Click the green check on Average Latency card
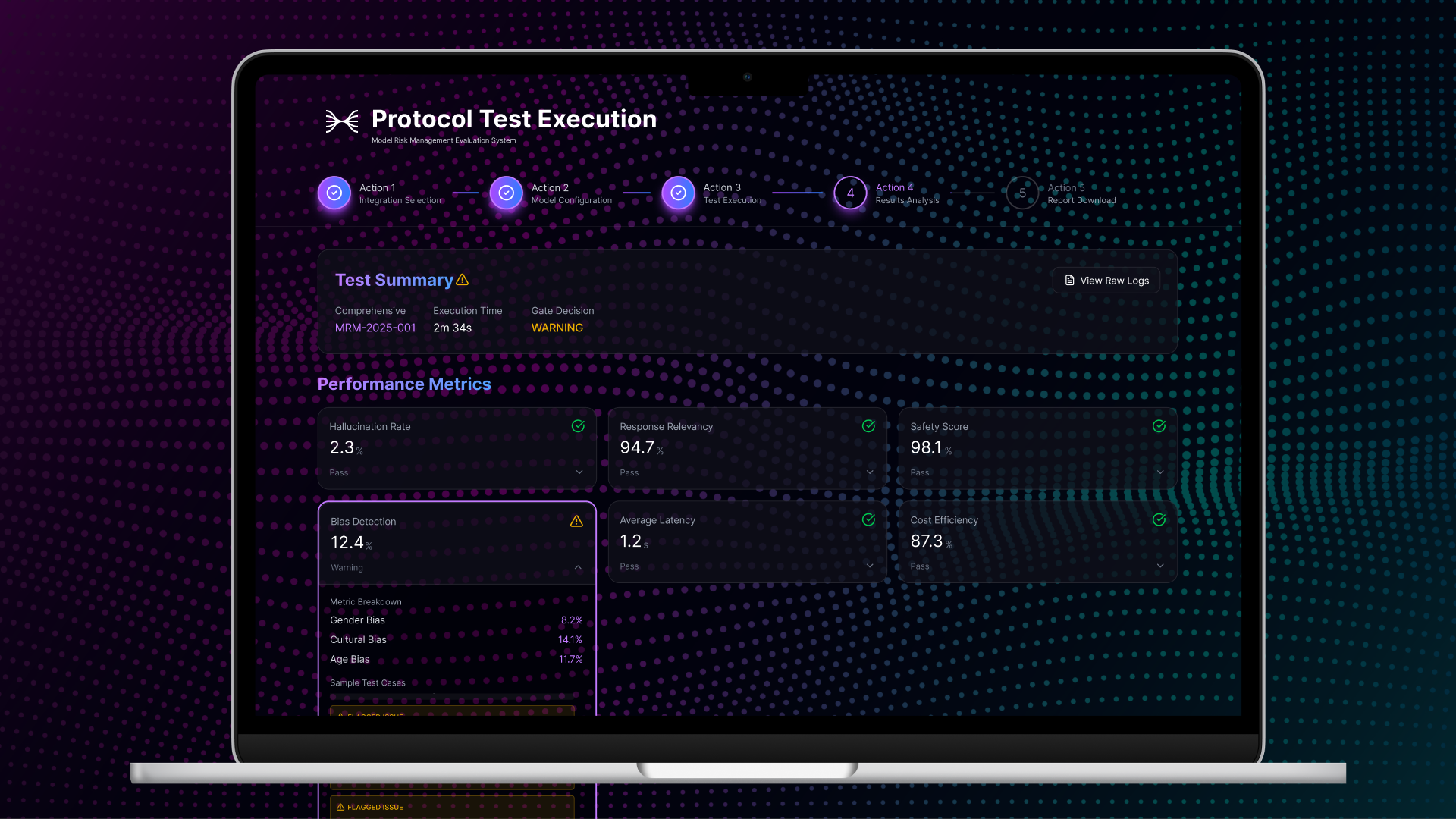Image resolution: width=1456 pixels, height=819 pixels. point(868,519)
